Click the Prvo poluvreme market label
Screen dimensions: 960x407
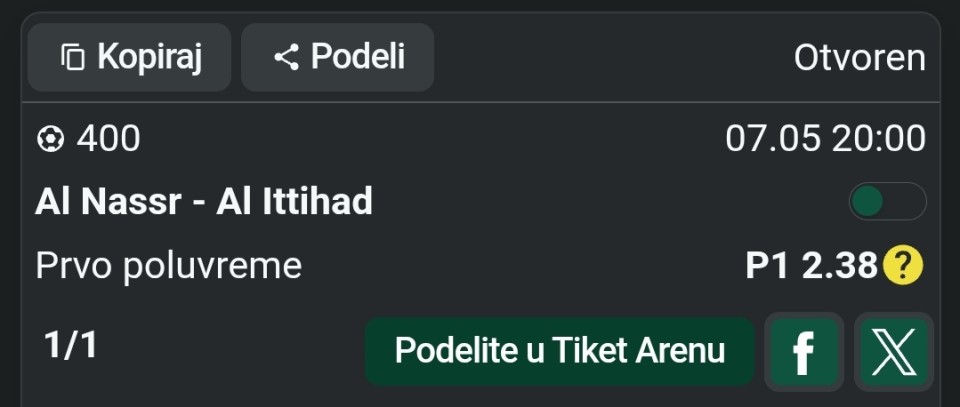[x=168, y=266]
